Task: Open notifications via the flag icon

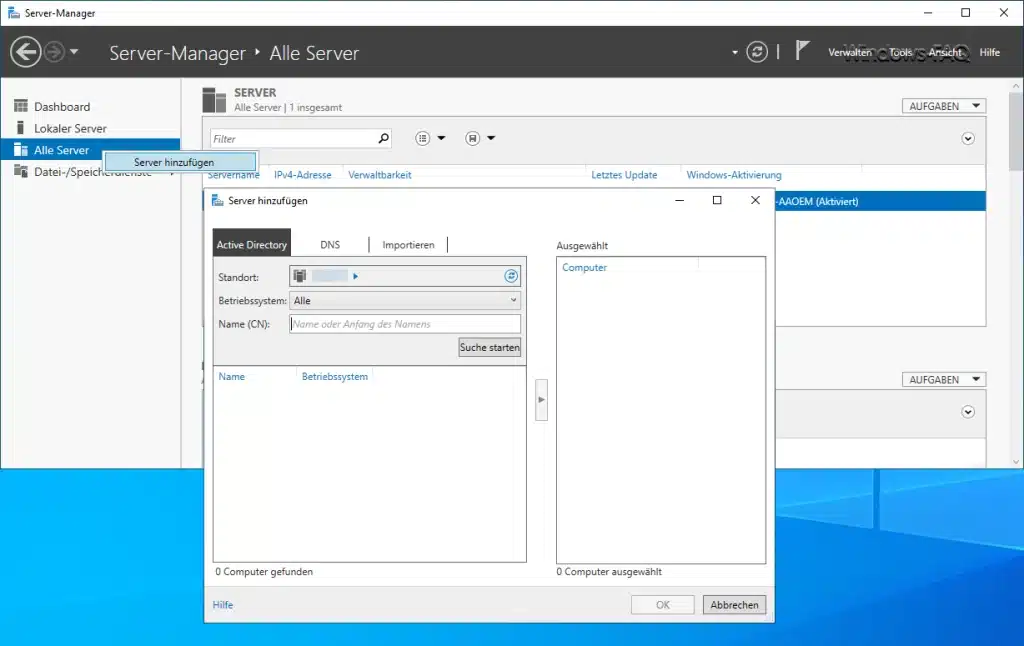Action: (800, 48)
